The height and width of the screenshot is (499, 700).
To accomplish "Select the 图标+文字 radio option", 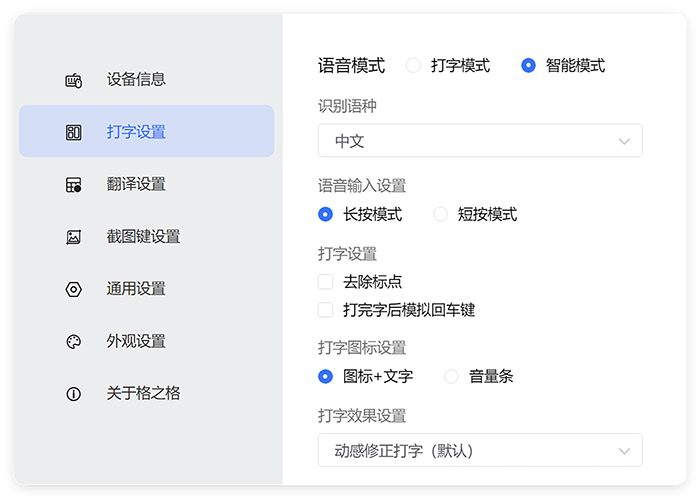I will [x=325, y=377].
